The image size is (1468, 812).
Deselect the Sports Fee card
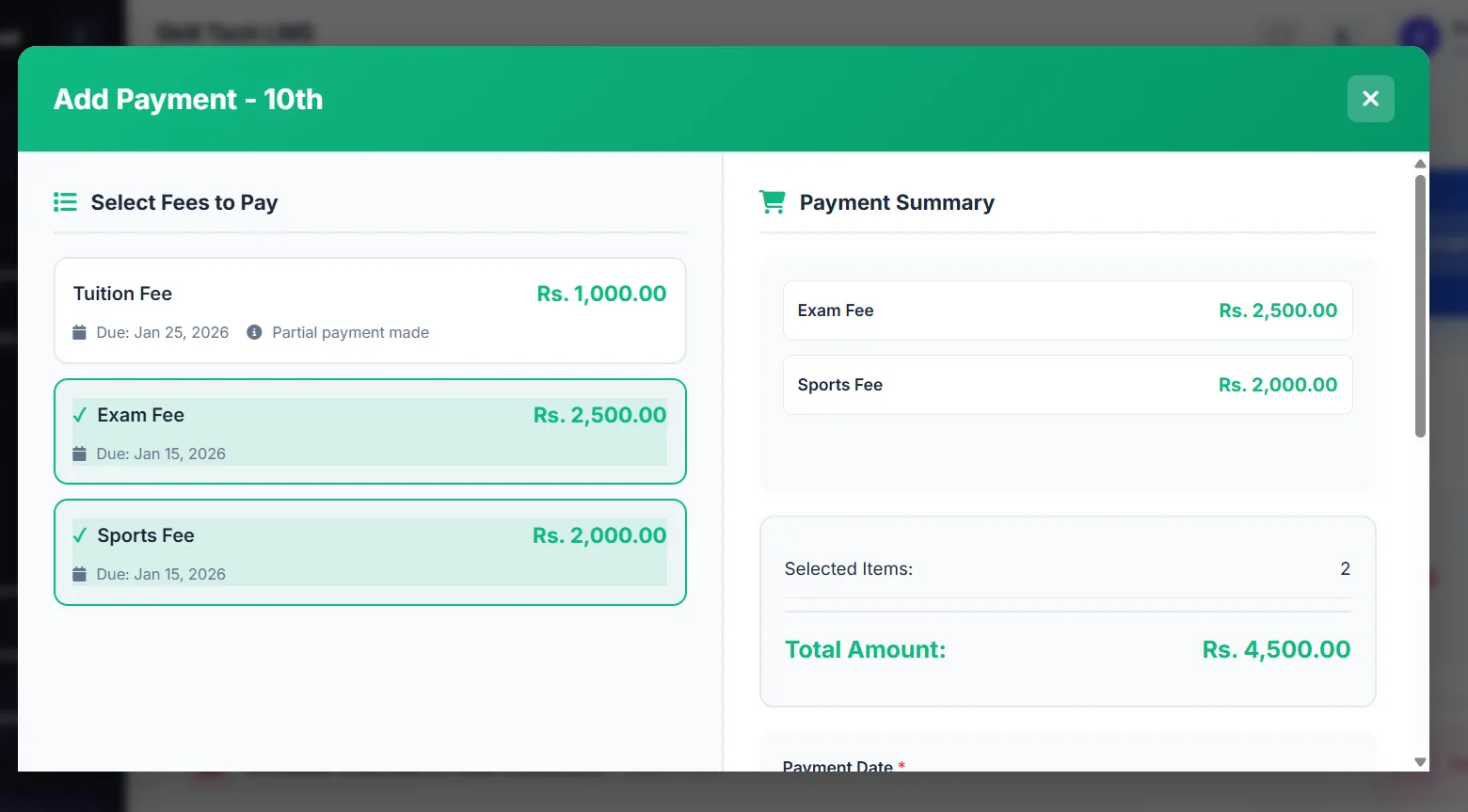(x=370, y=552)
